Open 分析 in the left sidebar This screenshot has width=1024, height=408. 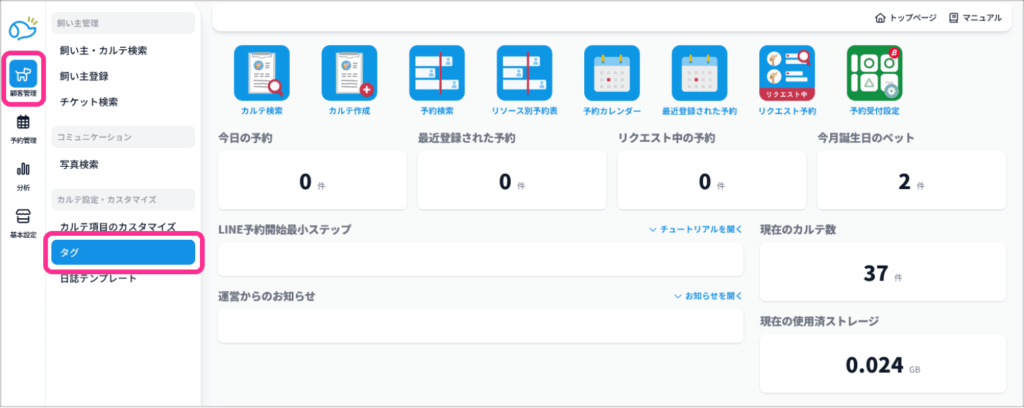pos(23,175)
